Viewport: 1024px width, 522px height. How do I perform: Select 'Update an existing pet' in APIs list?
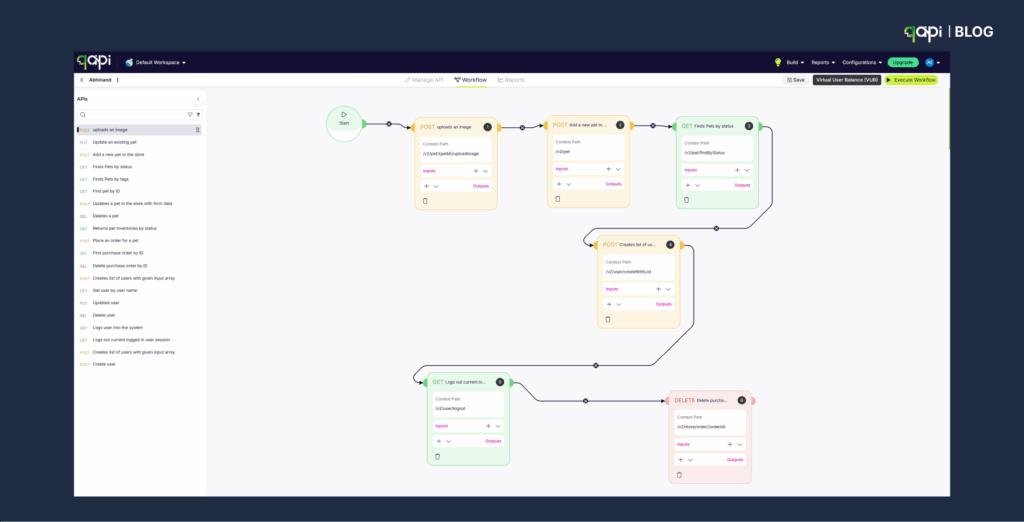click(115, 142)
